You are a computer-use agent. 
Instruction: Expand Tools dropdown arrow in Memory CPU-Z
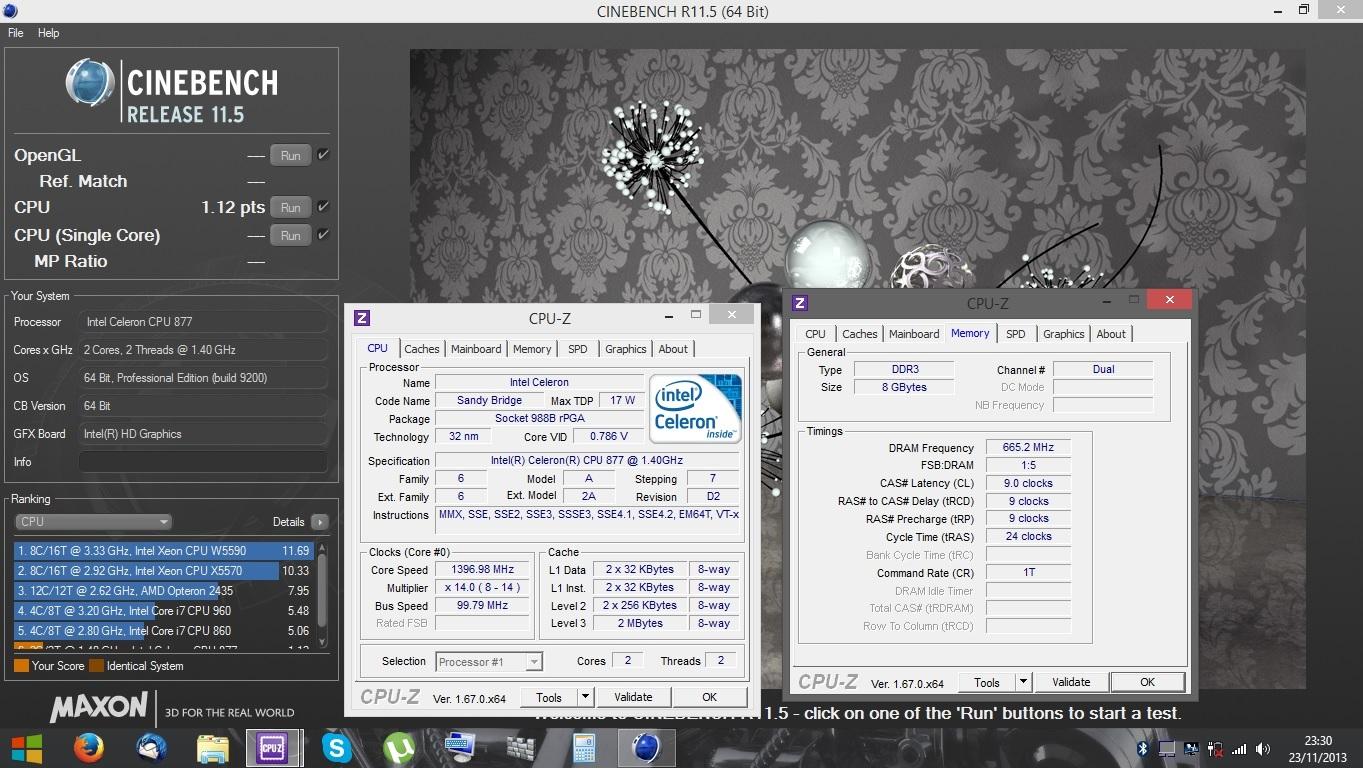click(1023, 682)
